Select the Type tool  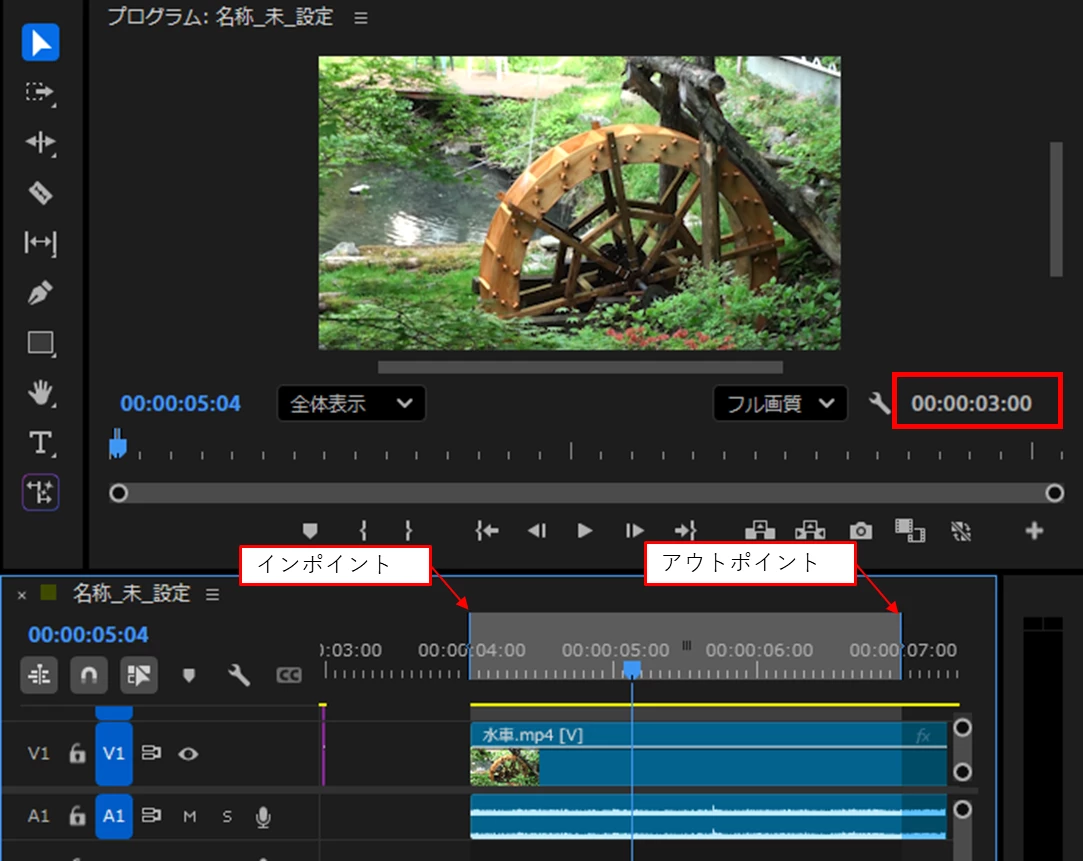click(x=40, y=443)
